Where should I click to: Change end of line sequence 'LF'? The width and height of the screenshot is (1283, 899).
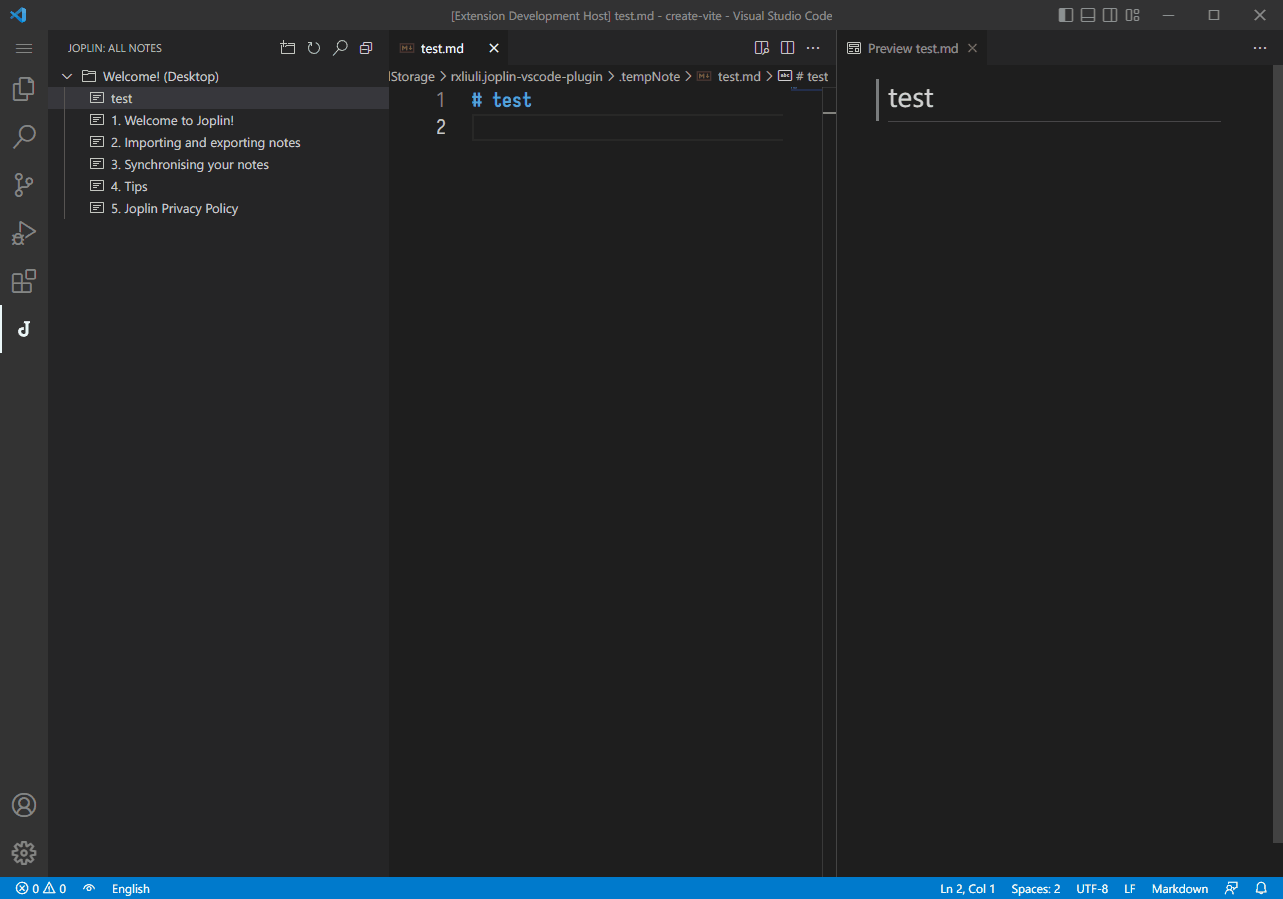1129,889
